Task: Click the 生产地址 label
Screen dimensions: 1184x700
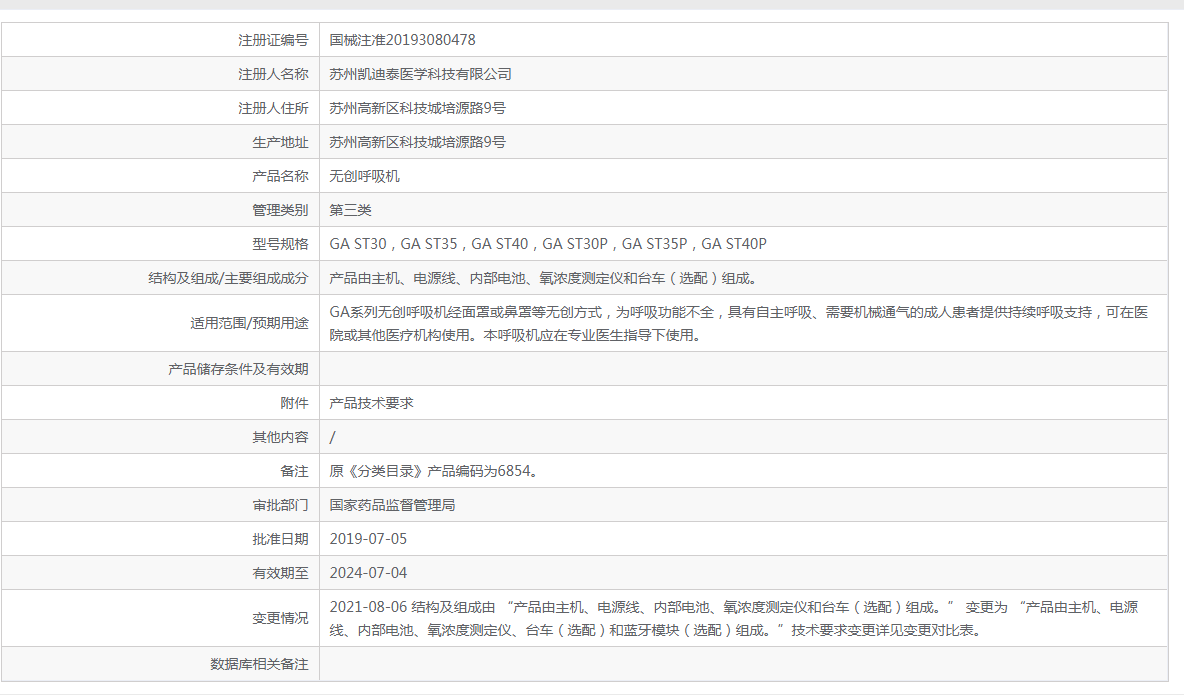Action: (280, 142)
